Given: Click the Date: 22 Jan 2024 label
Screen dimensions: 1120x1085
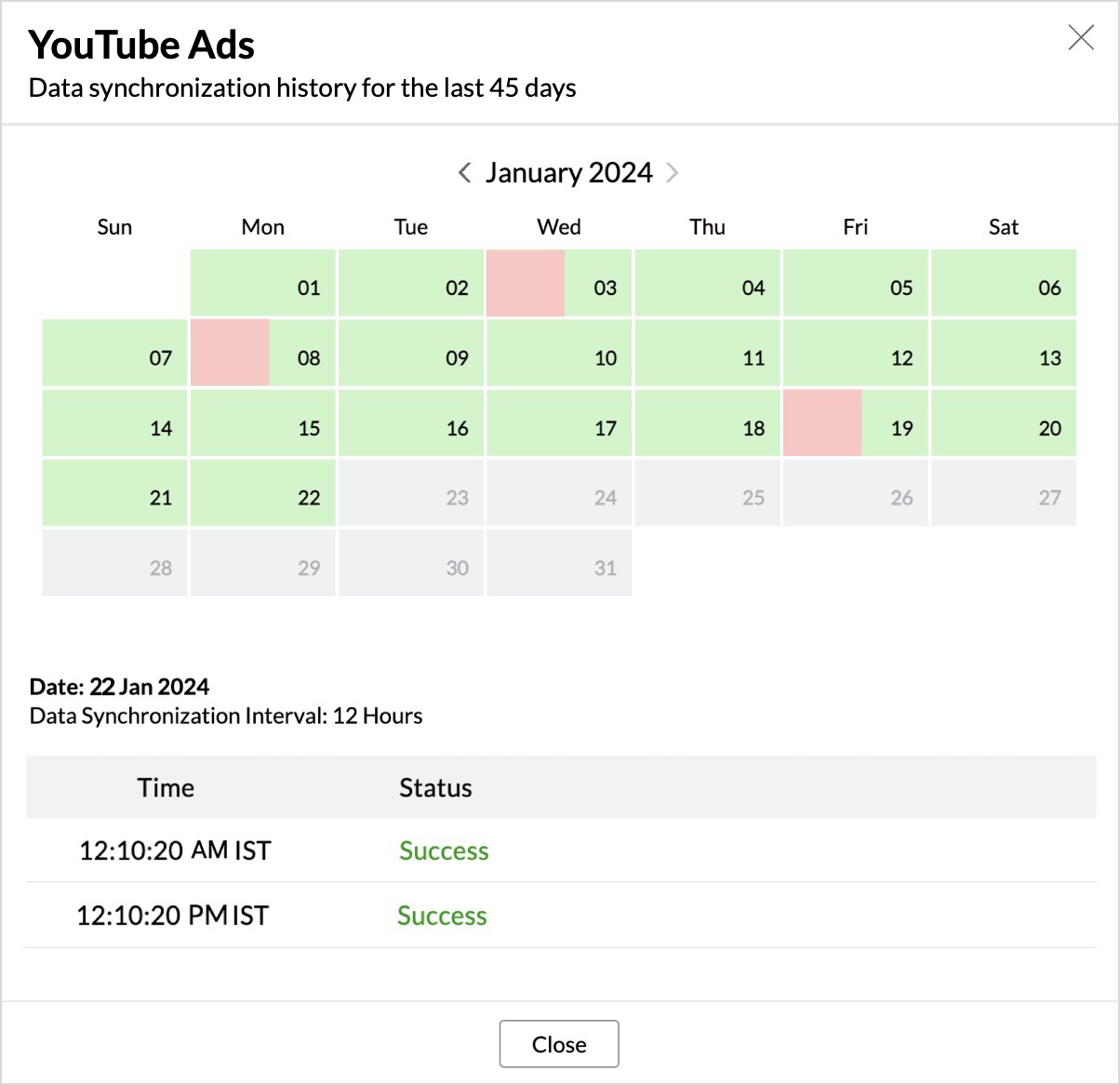Looking at the screenshot, I should [x=119, y=687].
